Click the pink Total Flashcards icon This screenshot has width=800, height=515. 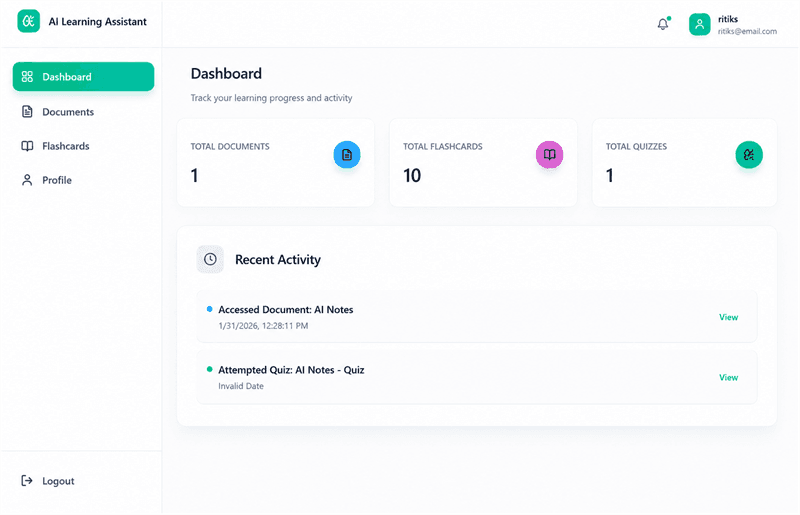[x=549, y=155]
